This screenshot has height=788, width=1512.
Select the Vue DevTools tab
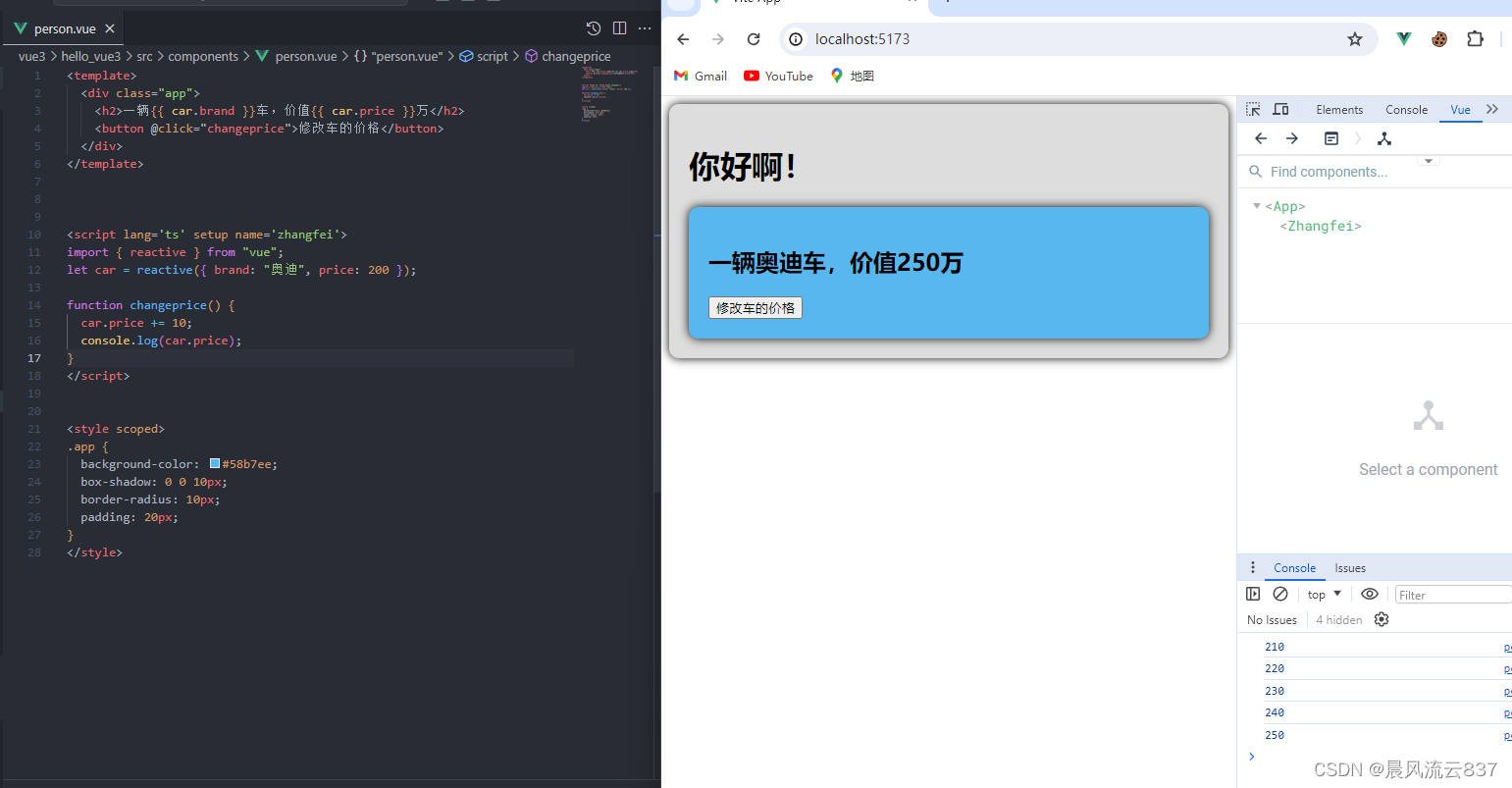tap(1460, 110)
